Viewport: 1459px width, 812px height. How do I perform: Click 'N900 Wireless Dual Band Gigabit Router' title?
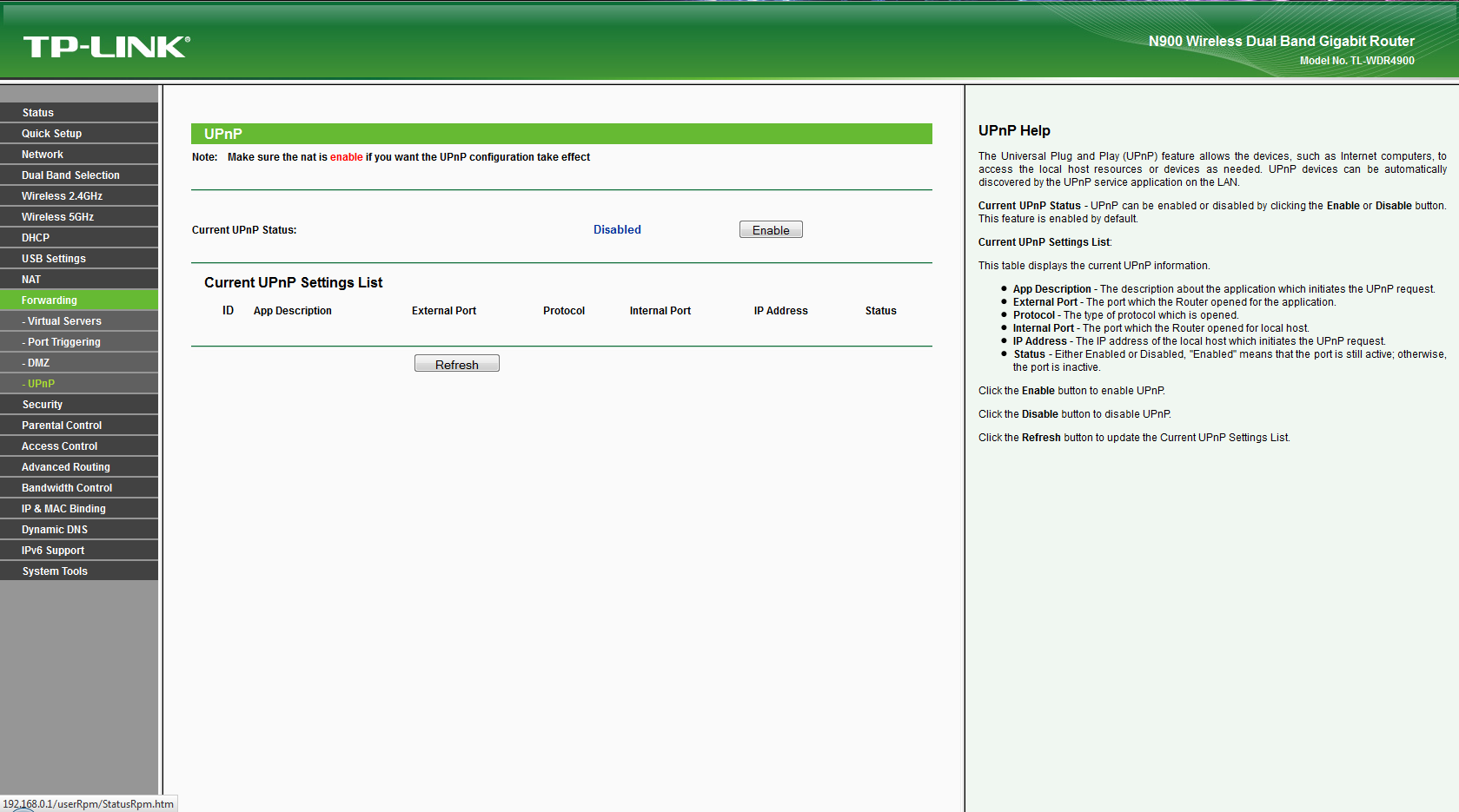pyautogui.click(x=1282, y=41)
